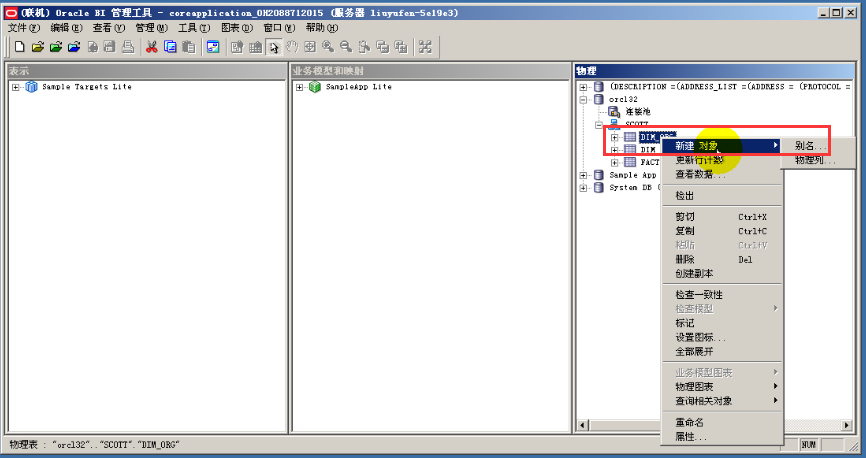Open the 文件 menu
The width and height of the screenshot is (866, 458).
[24, 28]
